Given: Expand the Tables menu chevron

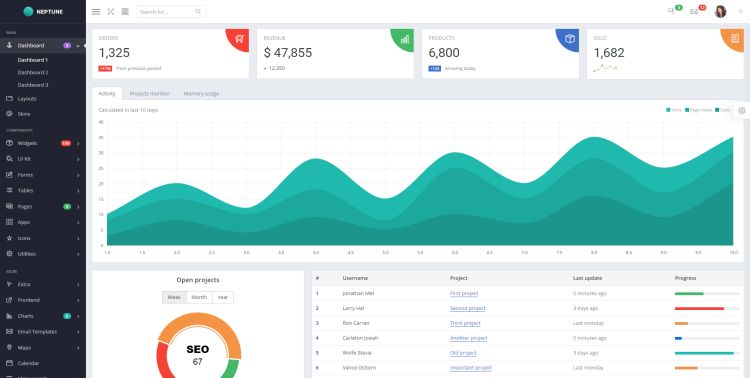Looking at the screenshot, I should coord(78,191).
